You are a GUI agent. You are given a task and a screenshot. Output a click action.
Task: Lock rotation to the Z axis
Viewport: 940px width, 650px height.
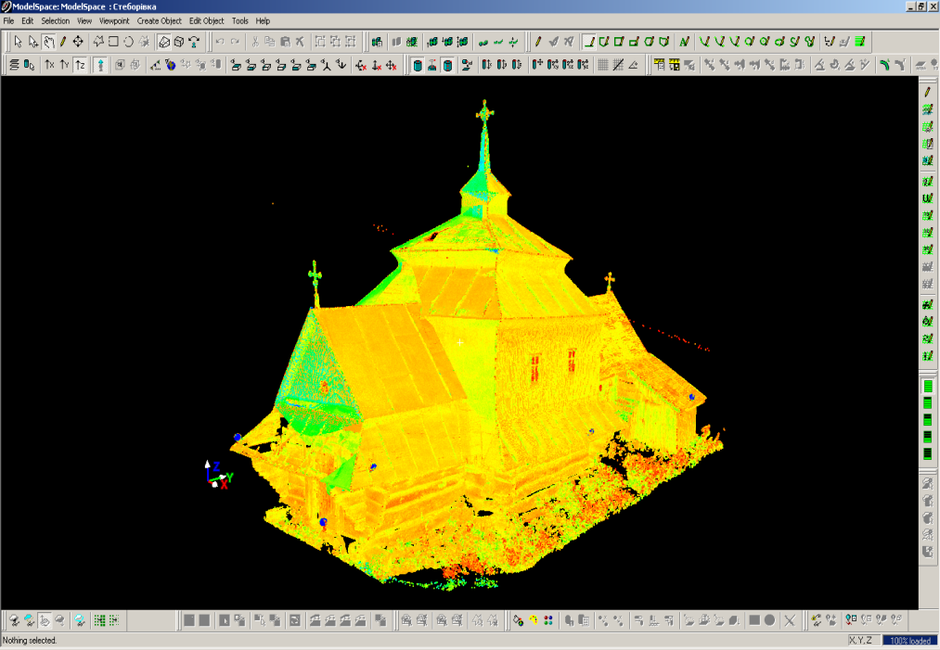pyautogui.click(x=80, y=64)
